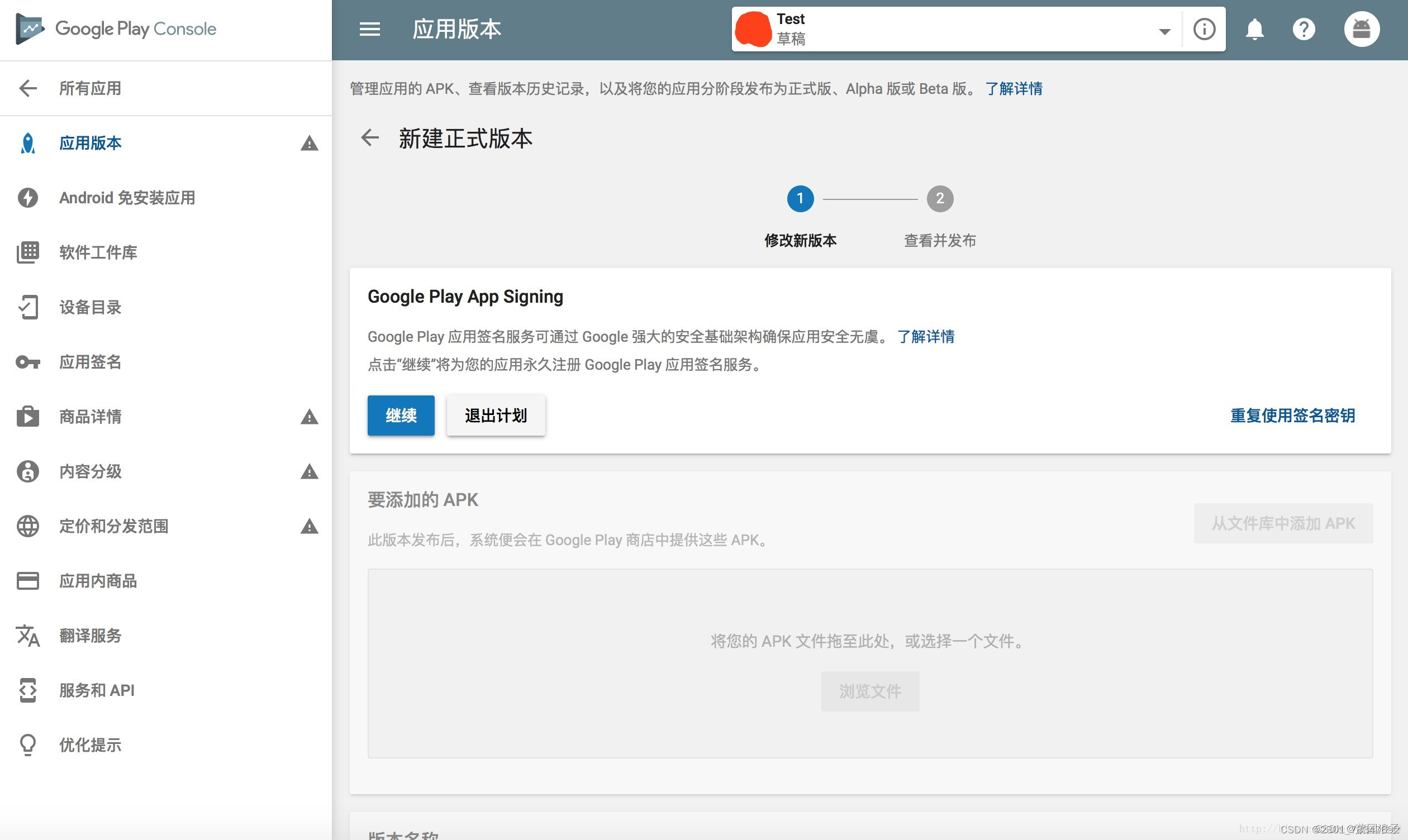Click the 所有应用 sidebar icon
This screenshot has width=1408, height=840.
[26, 88]
